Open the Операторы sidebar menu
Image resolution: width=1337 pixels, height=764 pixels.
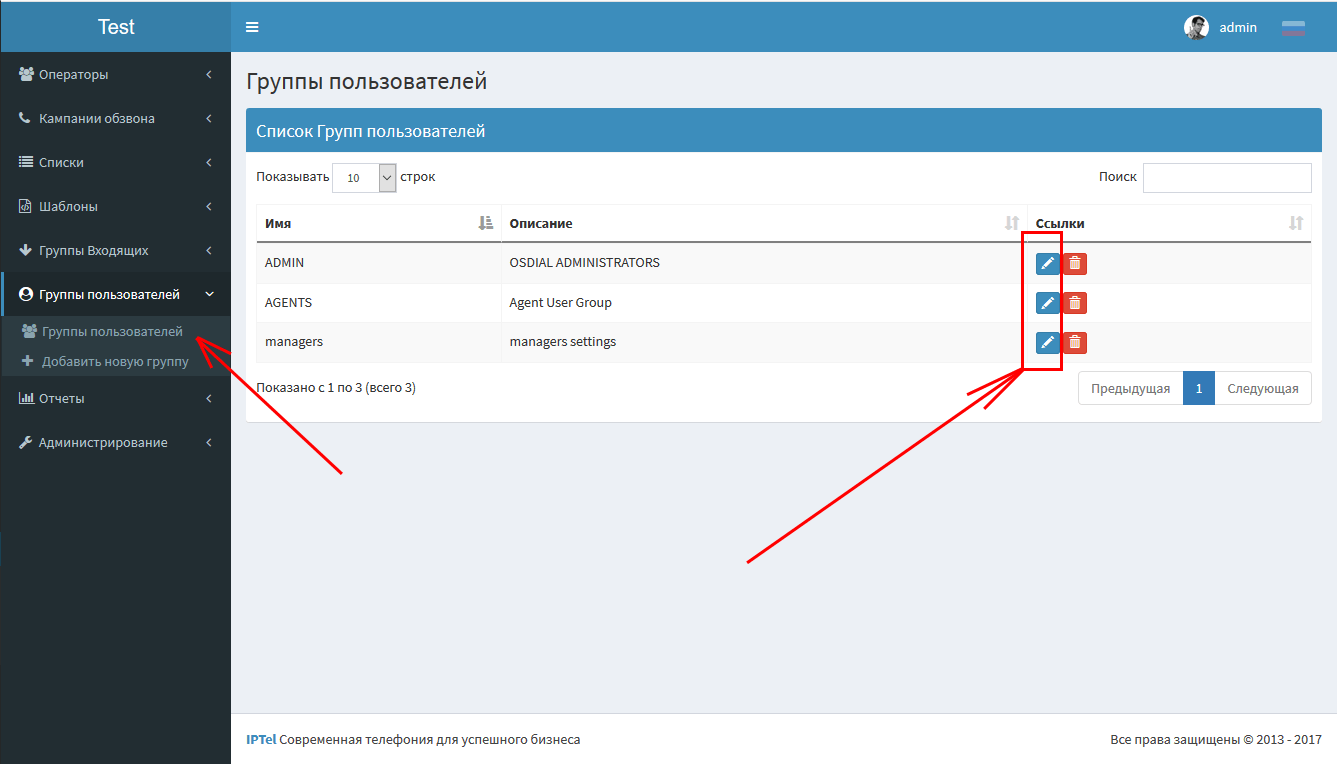click(116, 74)
